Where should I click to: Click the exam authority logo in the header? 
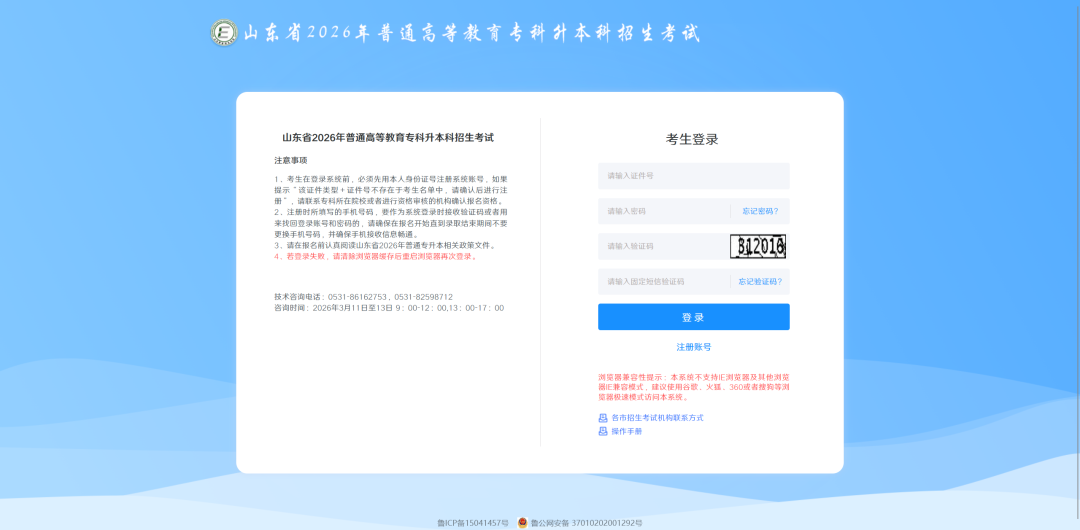224,33
